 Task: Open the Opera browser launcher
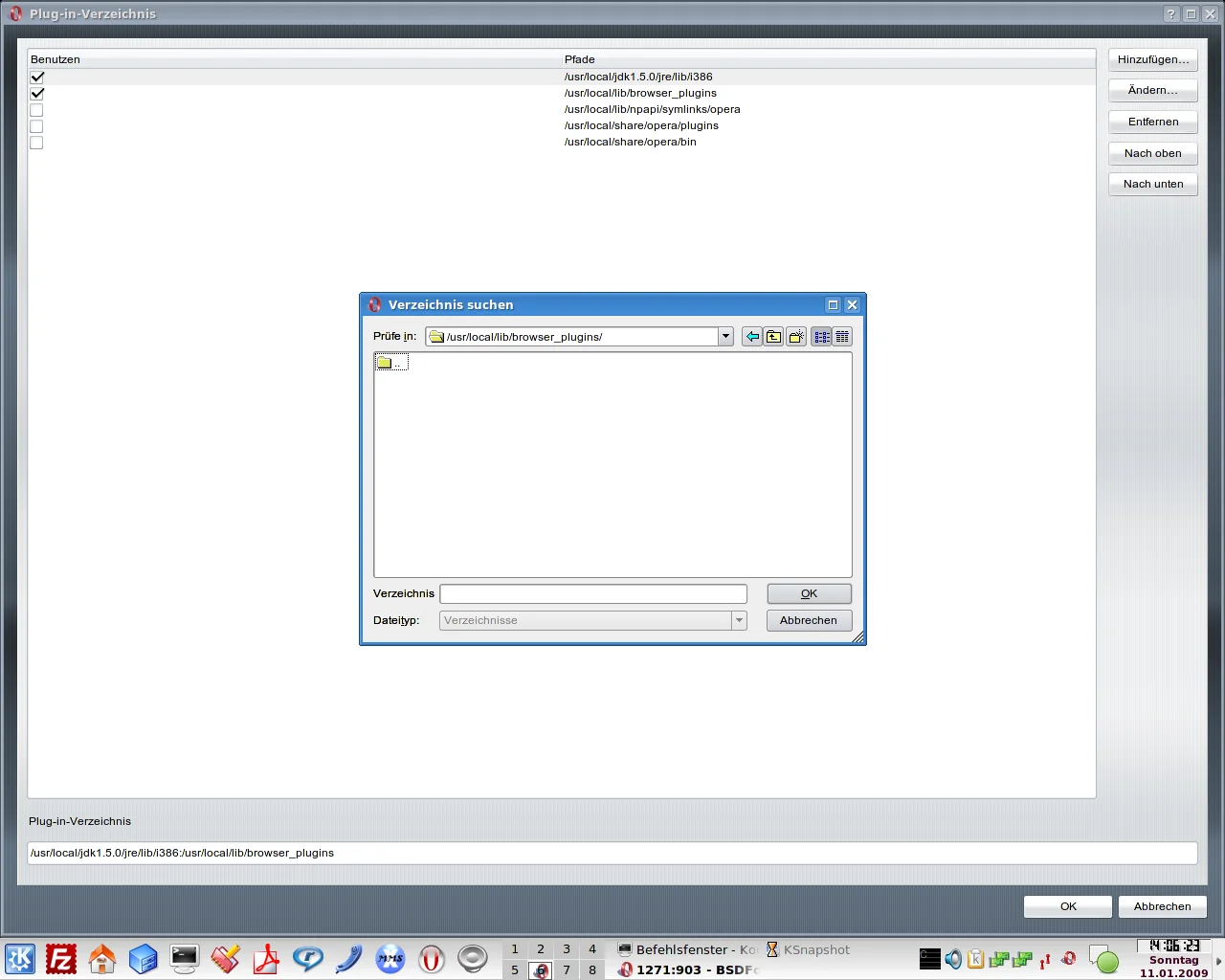[432, 958]
